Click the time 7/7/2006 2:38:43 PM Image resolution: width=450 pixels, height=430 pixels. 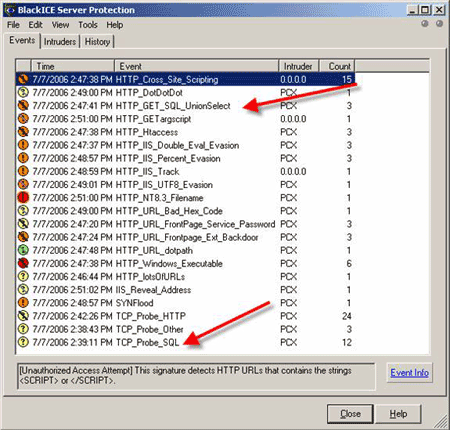pos(72,329)
